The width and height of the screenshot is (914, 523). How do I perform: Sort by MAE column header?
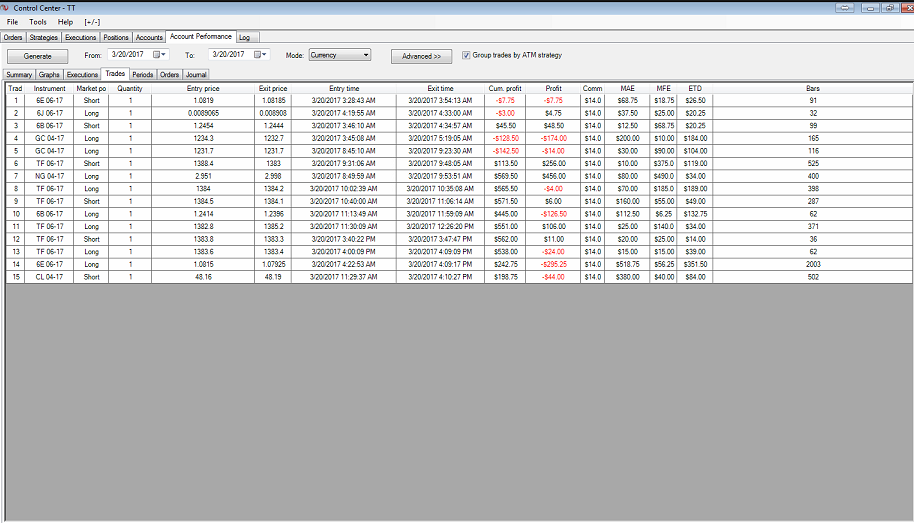tap(627, 89)
